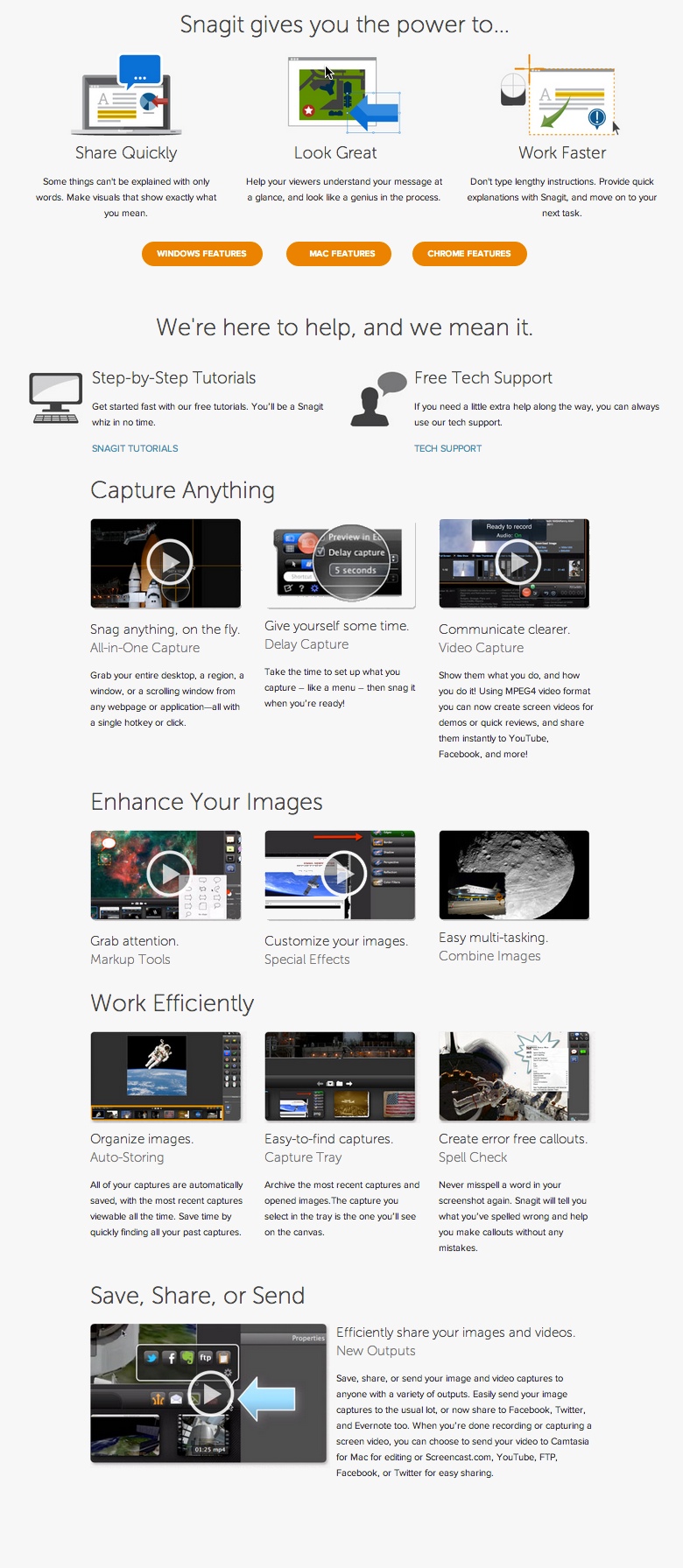Open the Spell Check thumbnail
Screen dimensions: 683x1568
514,1076
